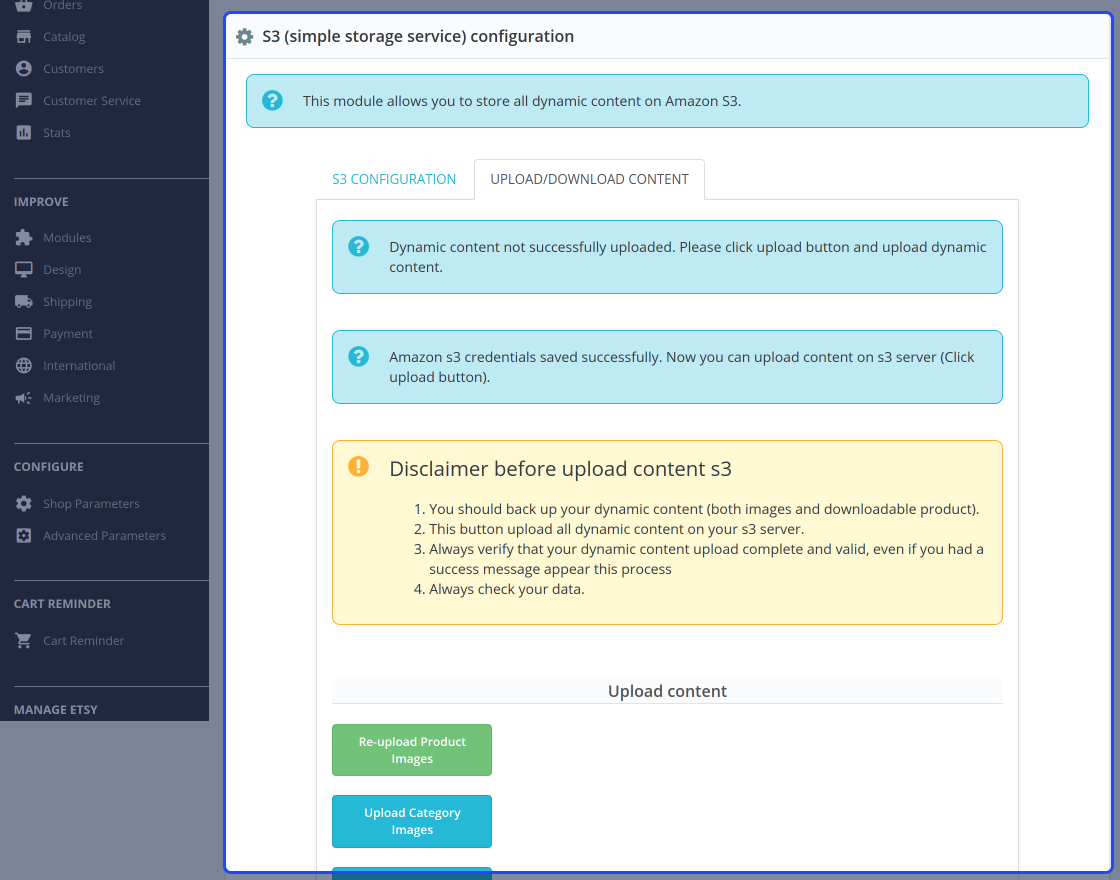Click Upload Category Images button
The height and width of the screenshot is (880, 1120).
coord(412,821)
